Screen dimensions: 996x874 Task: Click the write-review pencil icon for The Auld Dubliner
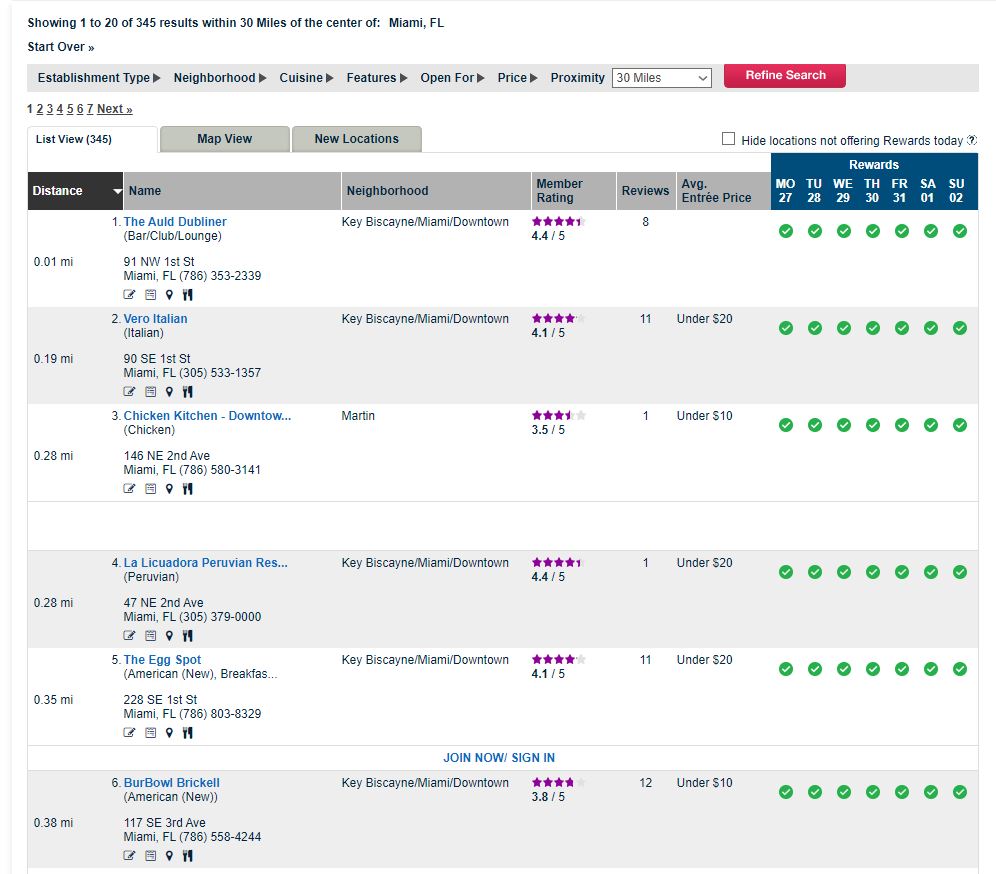pos(129,295)
